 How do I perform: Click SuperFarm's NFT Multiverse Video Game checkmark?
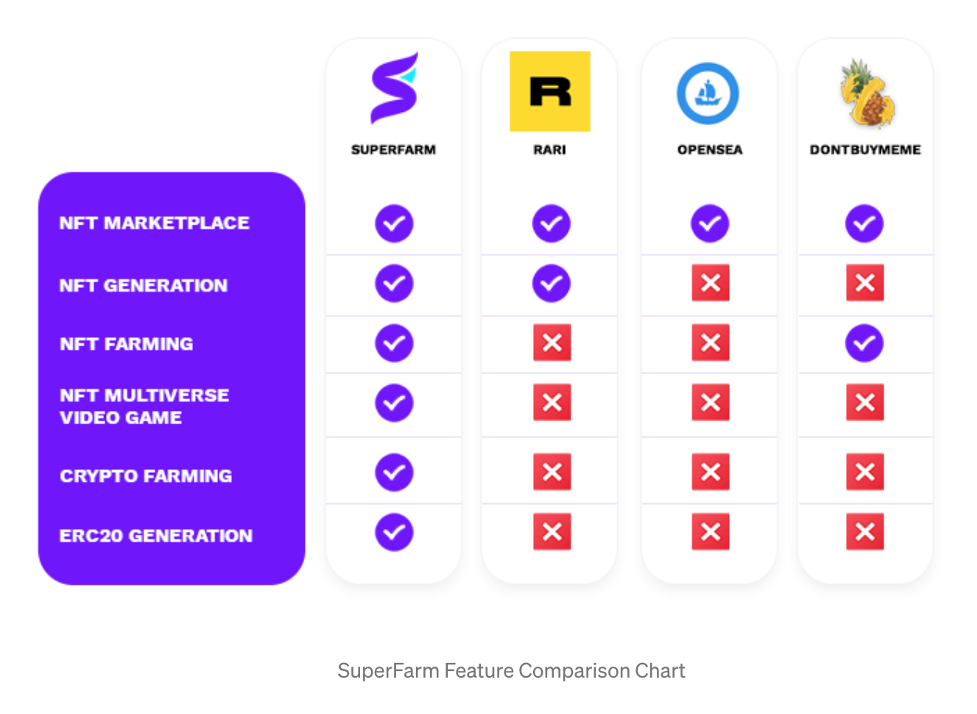coord(394,403)
